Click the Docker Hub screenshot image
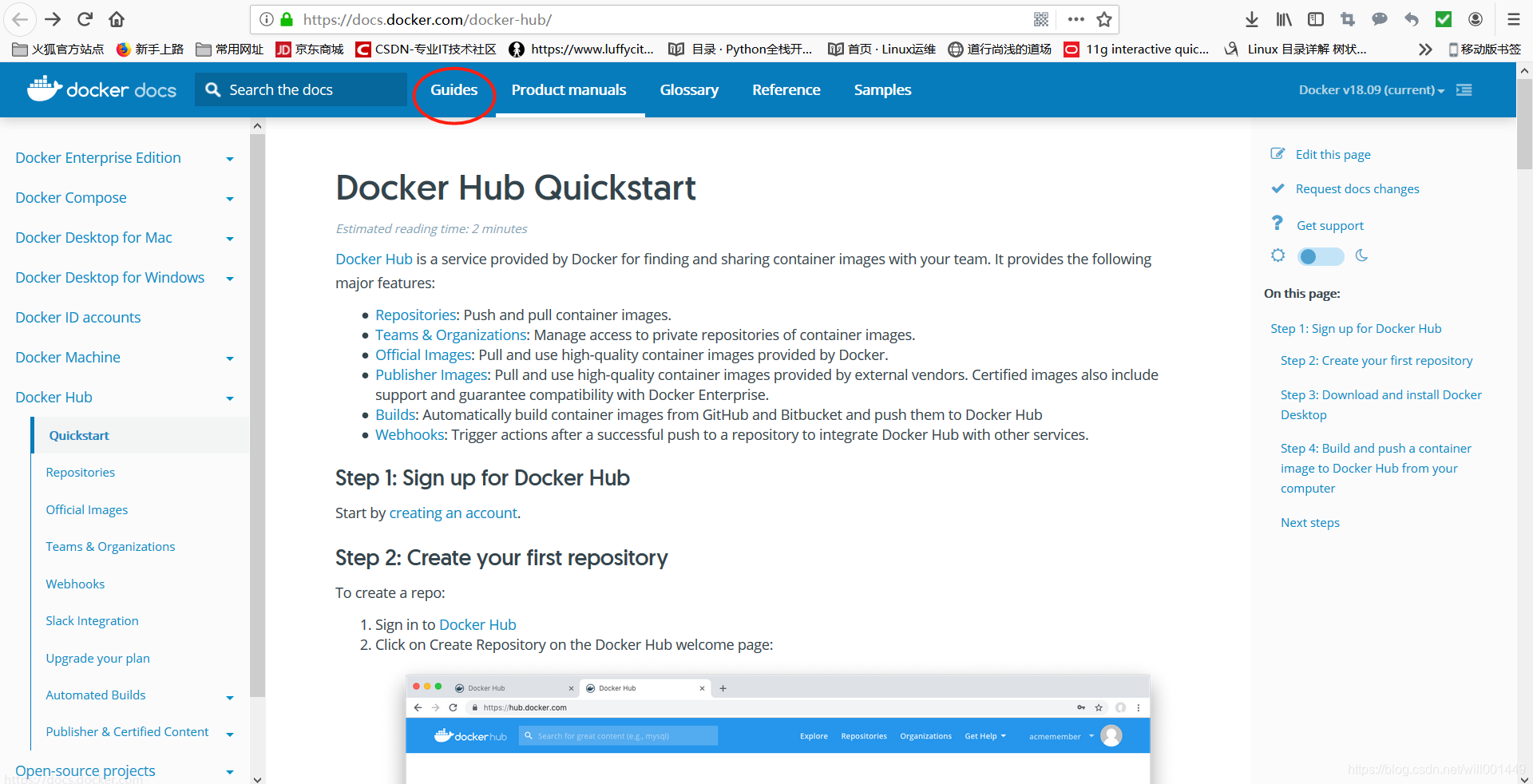This screenshot has height=784, width=1533. [778, 729]
